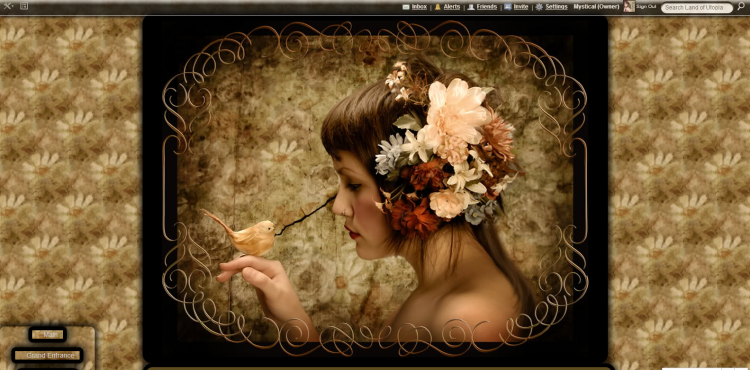The image size is (750, 370).
Task: Open the Ning tools dropdown icon
Action: click(8, 6)
